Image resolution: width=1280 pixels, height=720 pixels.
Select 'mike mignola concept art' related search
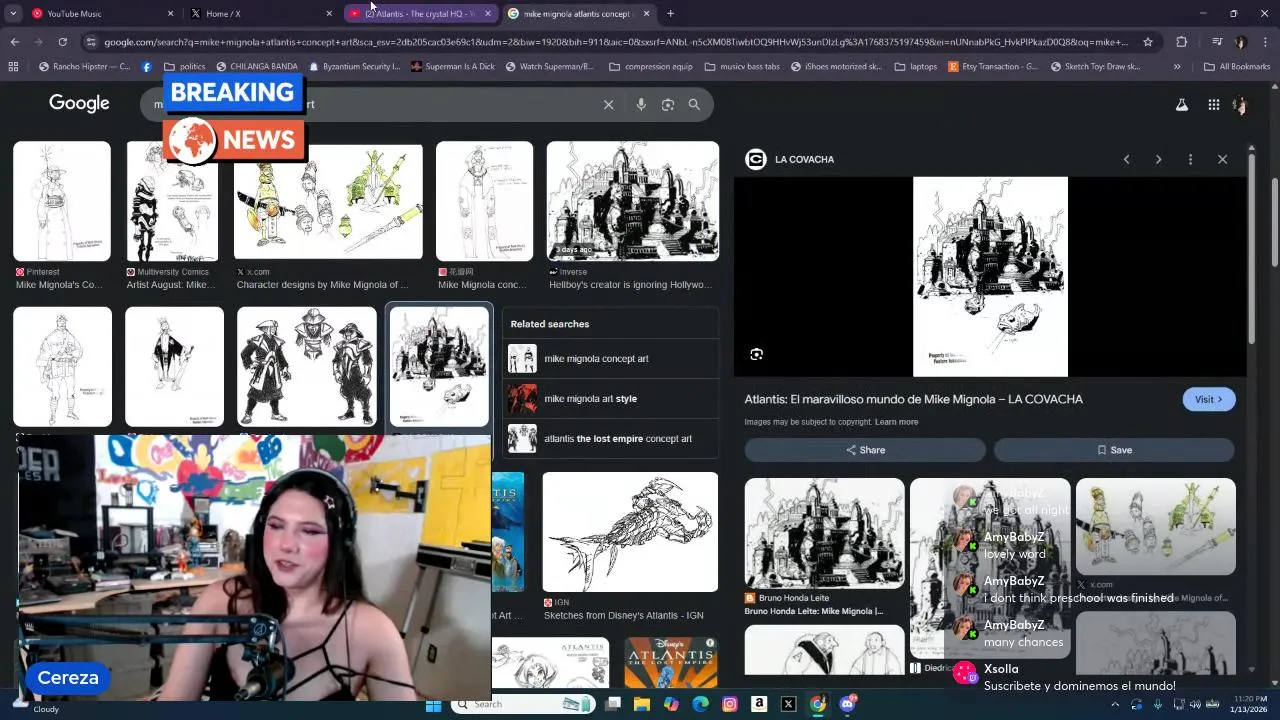pos(611,359)
